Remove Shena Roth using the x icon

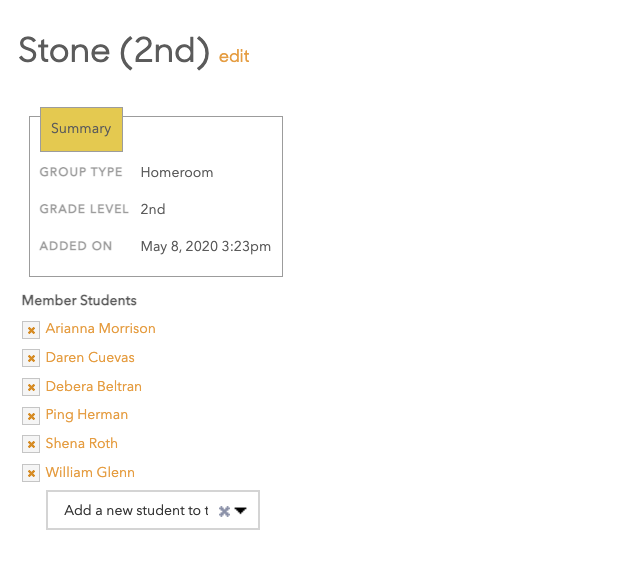[x=31, y=444]
